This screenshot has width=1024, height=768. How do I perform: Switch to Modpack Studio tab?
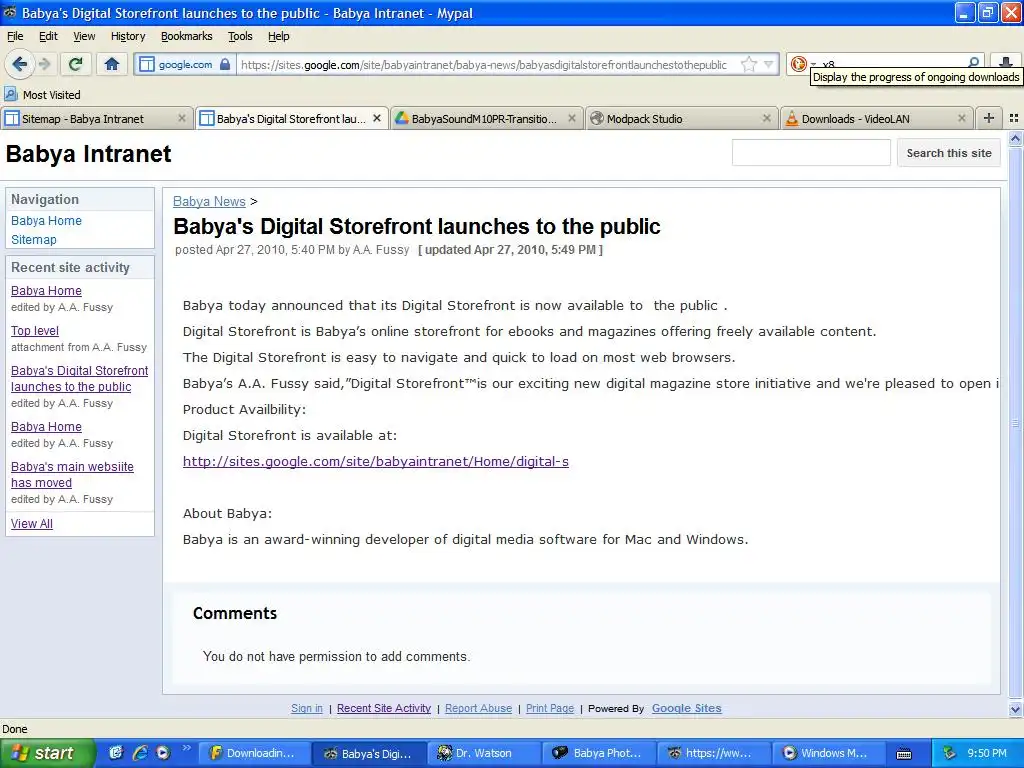[x=681, y=118]
